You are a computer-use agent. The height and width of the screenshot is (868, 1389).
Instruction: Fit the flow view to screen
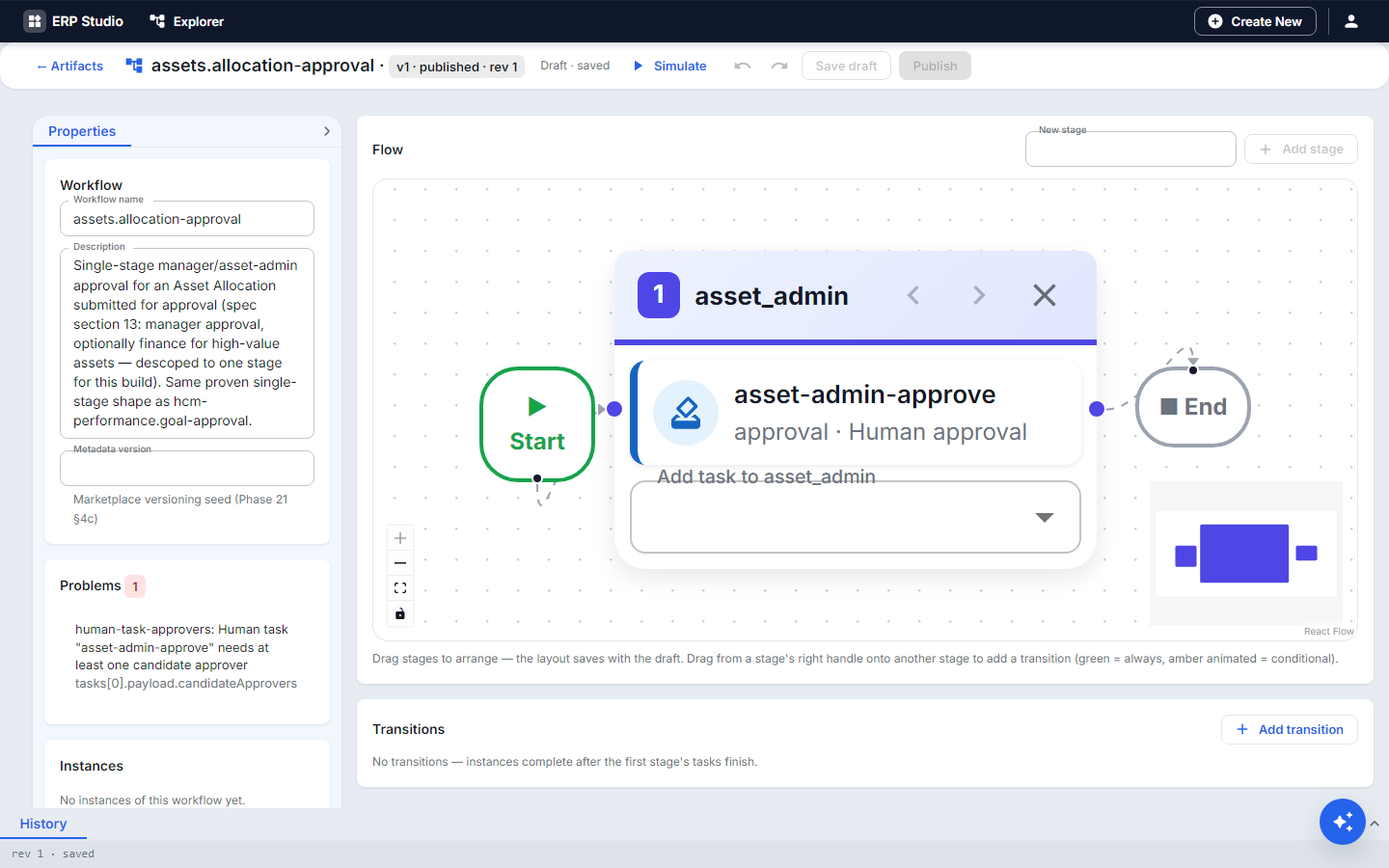click(x=400, y=588)
